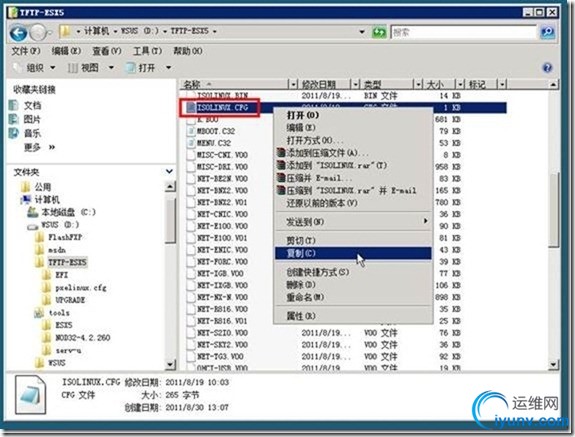Collapse the 文件夹 folders pane chevron
The image size is (575, 437).
[169, 171]
